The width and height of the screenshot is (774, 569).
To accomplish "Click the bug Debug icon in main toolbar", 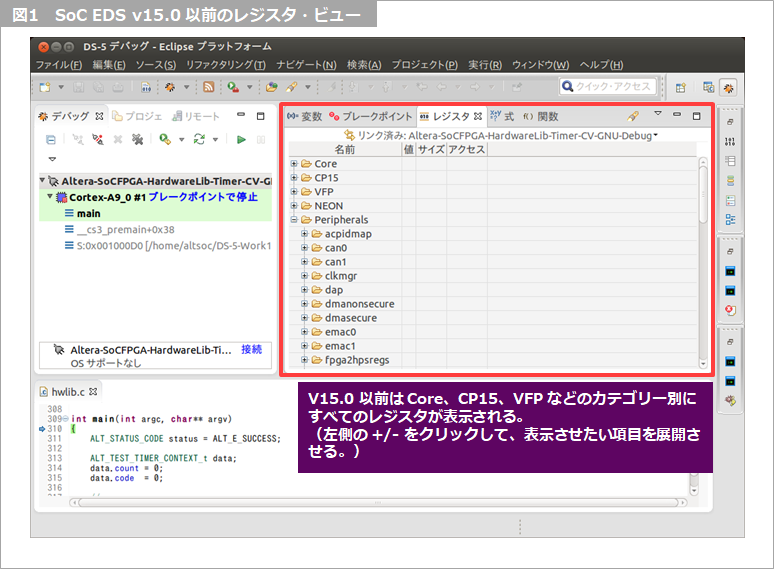I will (171, 88).
